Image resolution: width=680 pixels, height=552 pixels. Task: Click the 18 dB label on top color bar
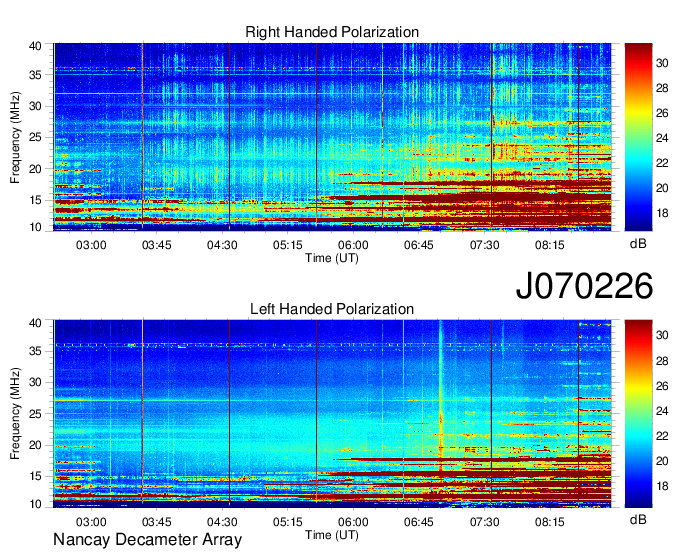[662, 213]
